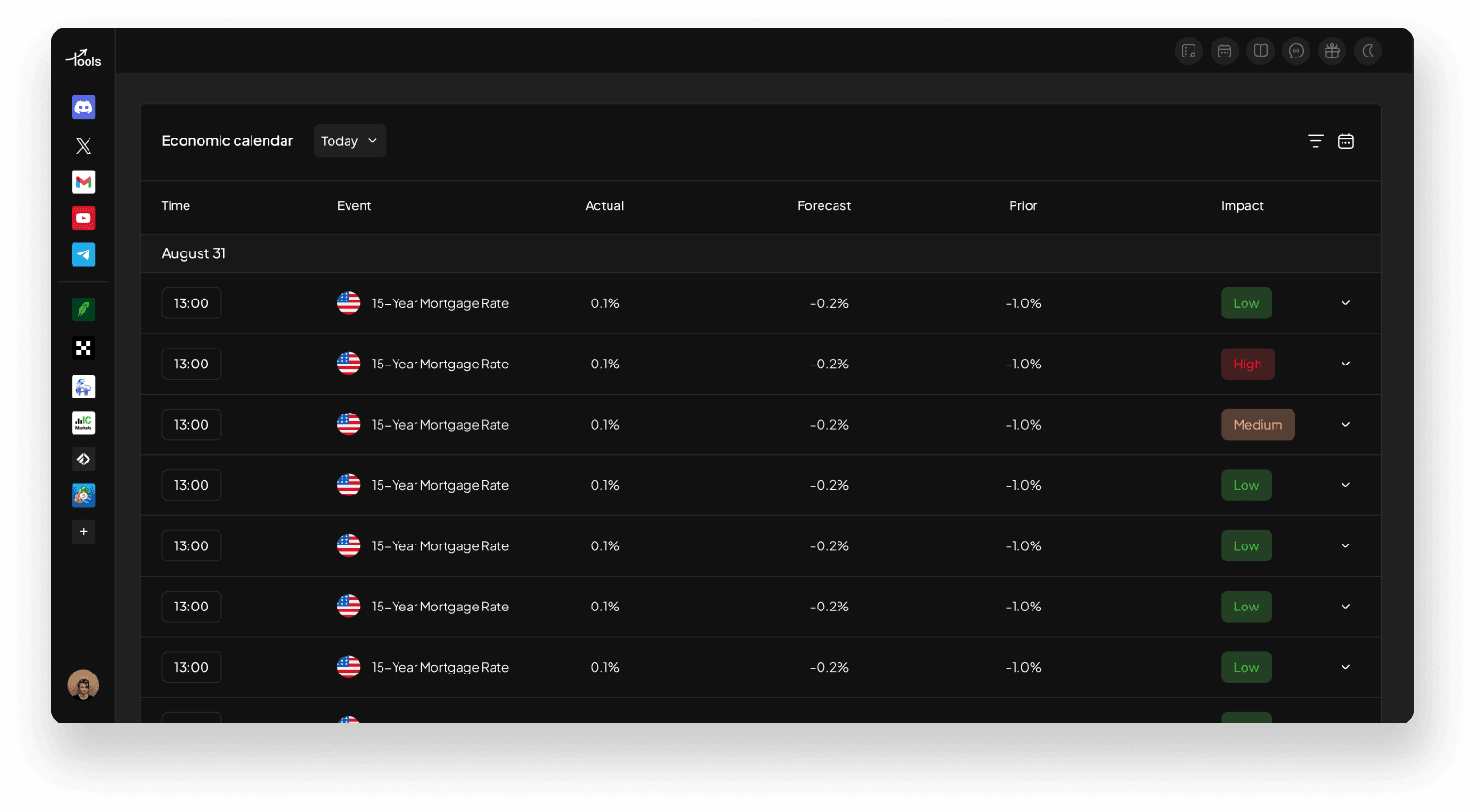
Task: Click the Forecast column header
Action: point(823,206)
